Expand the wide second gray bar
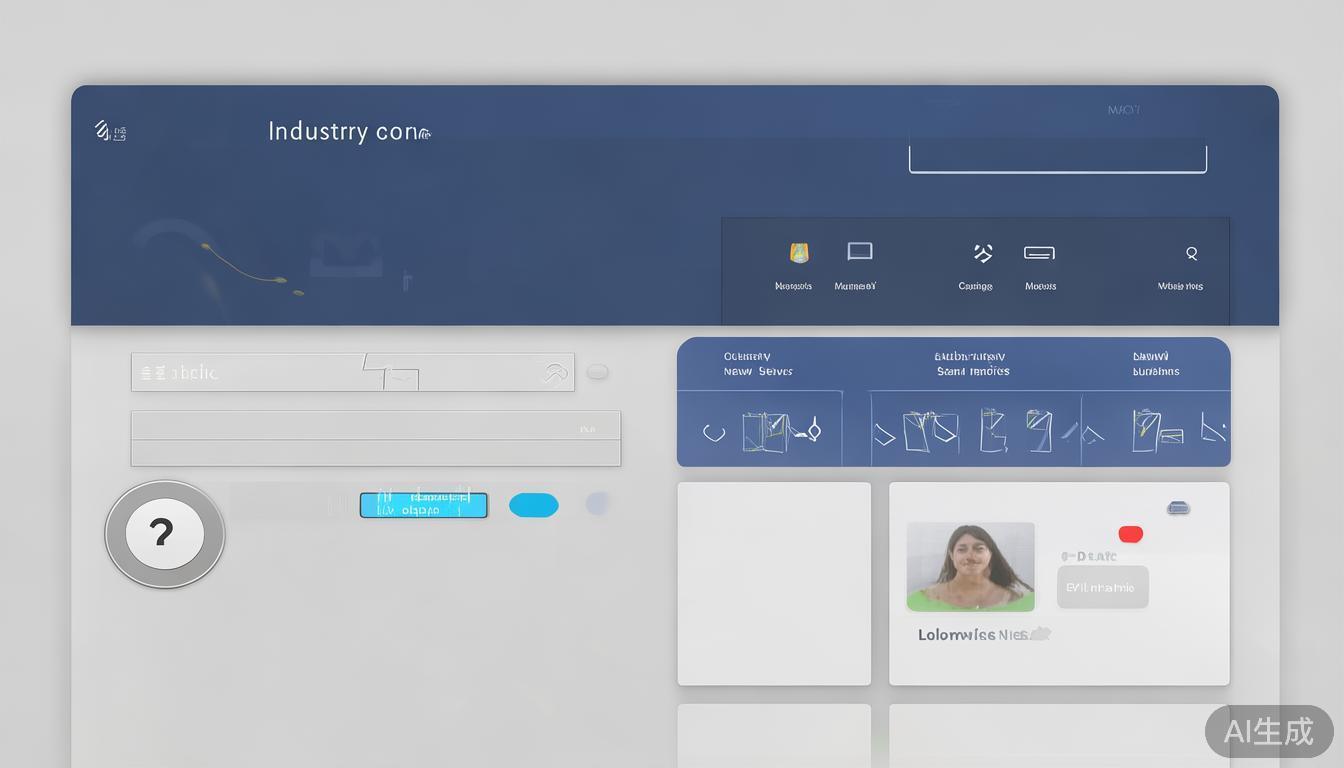Viewport: 1344px width, 768px height. tap(375, 438)
